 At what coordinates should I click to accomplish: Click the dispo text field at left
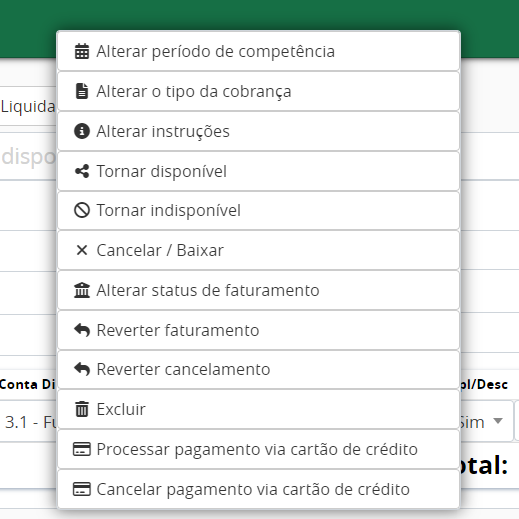tap(28, 157)
